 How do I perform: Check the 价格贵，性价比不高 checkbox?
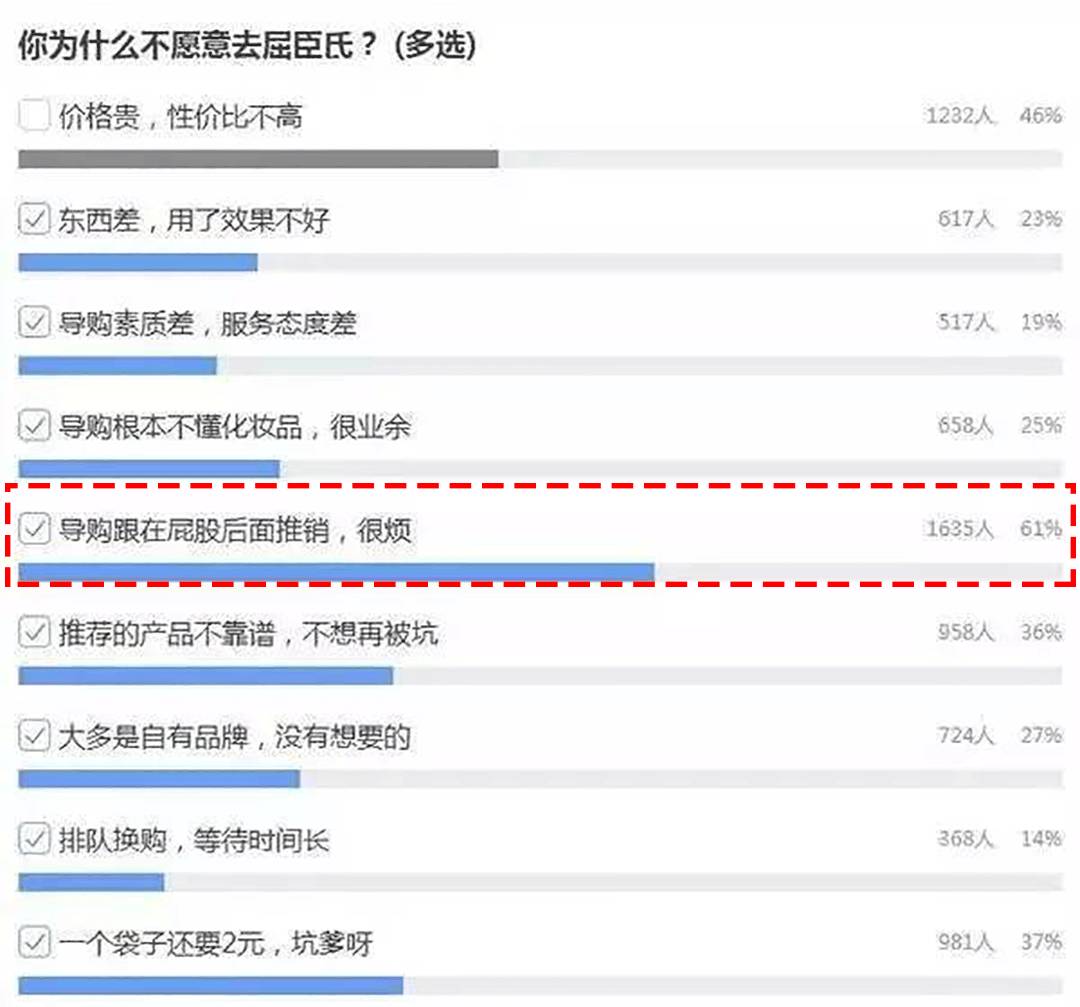click(34, 114)
